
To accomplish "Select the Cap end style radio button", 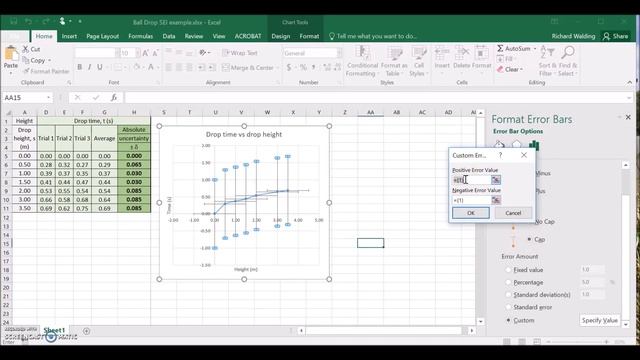I will [529, 239].
